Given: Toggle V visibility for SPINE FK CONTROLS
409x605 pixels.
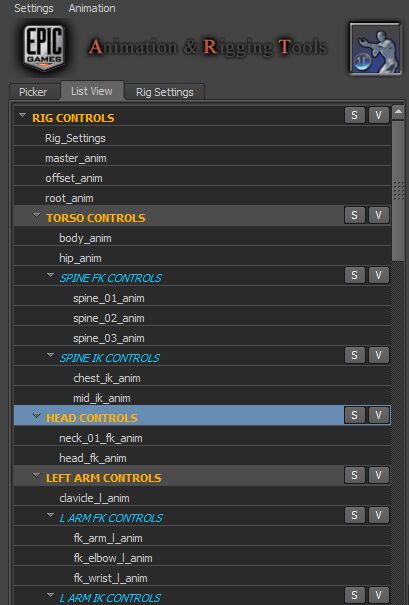Looking at the screenshot, I should pos(379,275).
